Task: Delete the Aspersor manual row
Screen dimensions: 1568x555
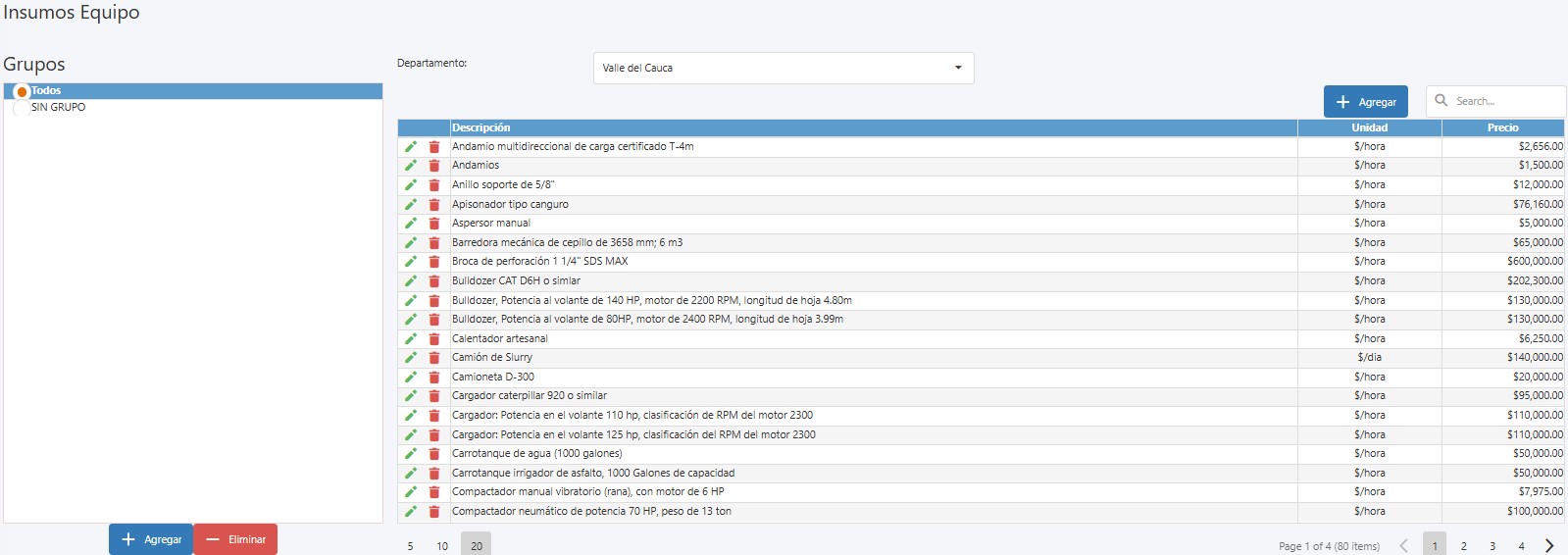Action: click(x=434, y=224)
